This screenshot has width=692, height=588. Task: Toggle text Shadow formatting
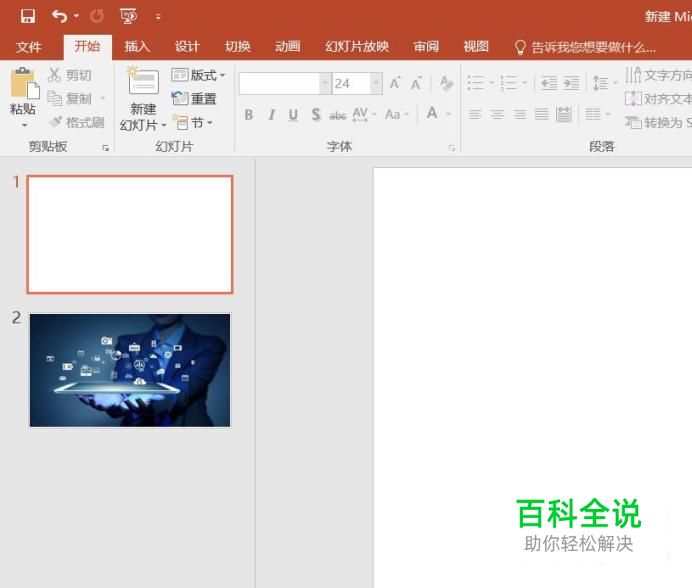(x=316, y=115)
